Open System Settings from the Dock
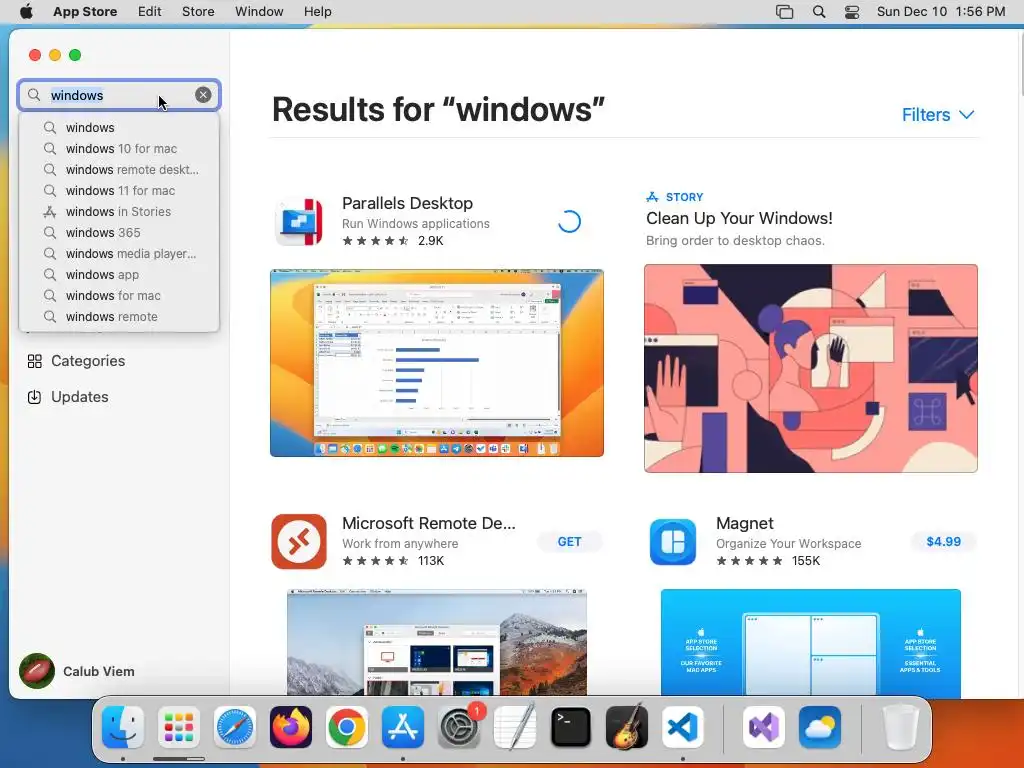Image resolution: width=1024 pixels, height=768 pixels. [459, 727]
